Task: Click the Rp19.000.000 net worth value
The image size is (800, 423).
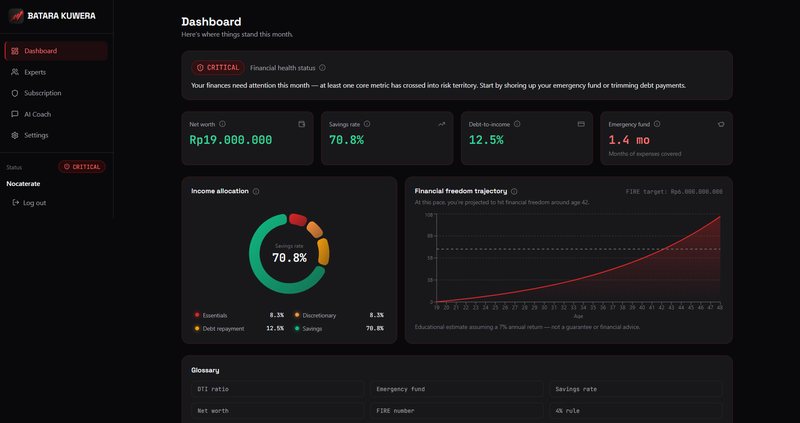Action: coord(231,140)
